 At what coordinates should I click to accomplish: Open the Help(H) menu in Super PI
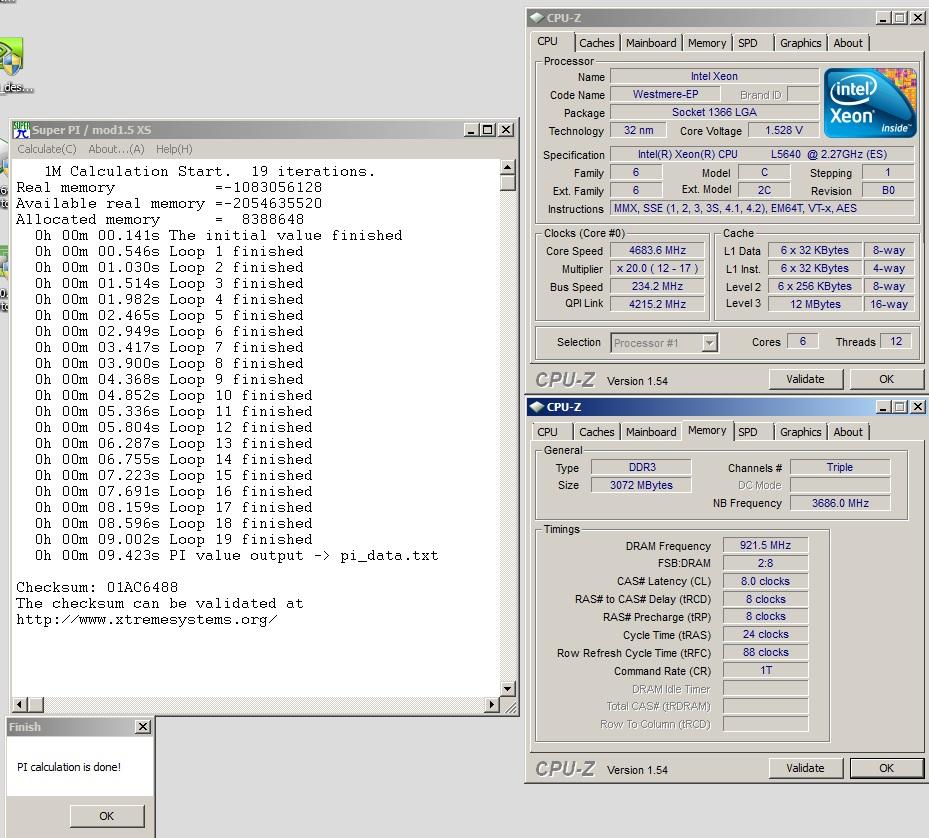point(174,149)
